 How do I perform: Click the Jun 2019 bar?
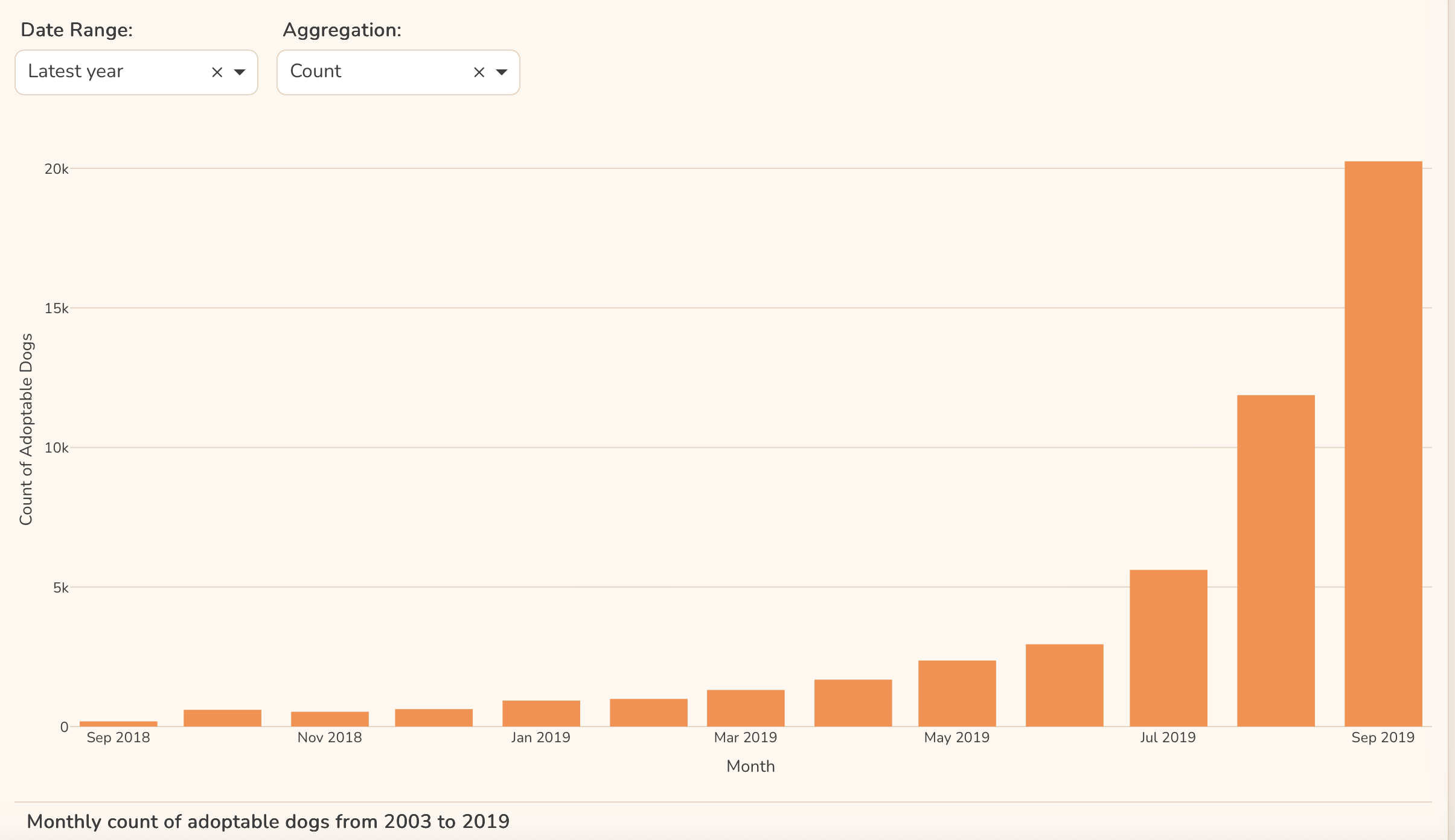1064,686
